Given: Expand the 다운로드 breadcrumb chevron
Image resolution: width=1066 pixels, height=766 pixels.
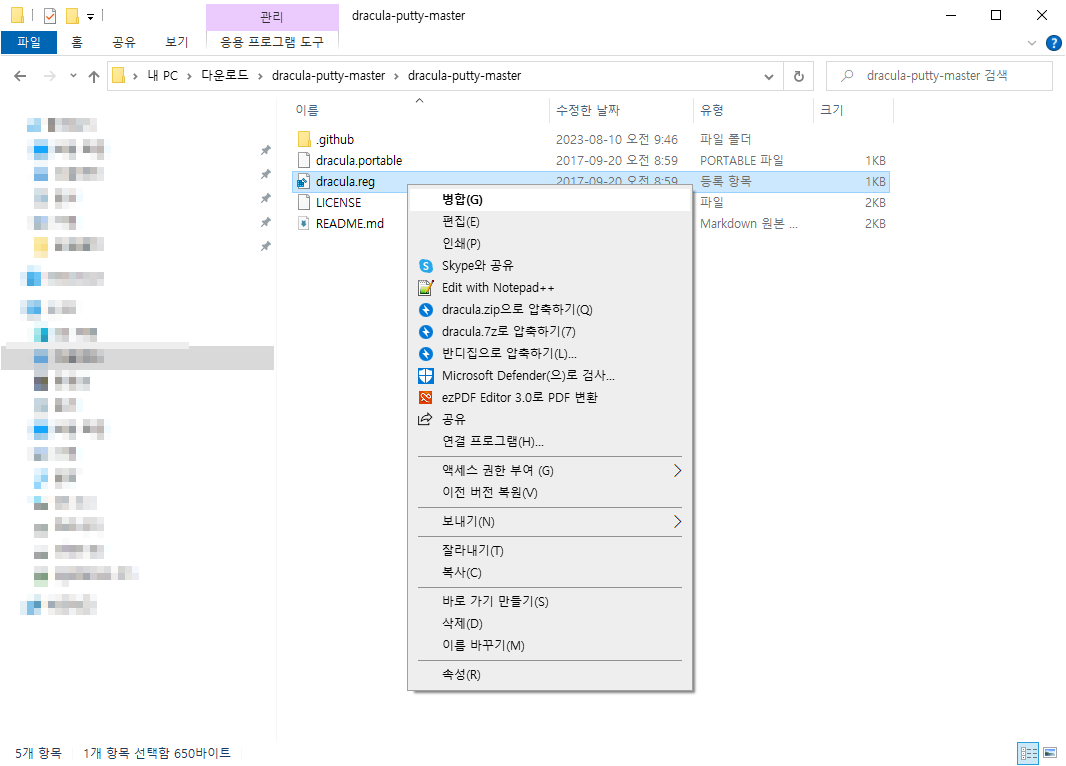Looking at the screenshot, I should click(260, 76).
